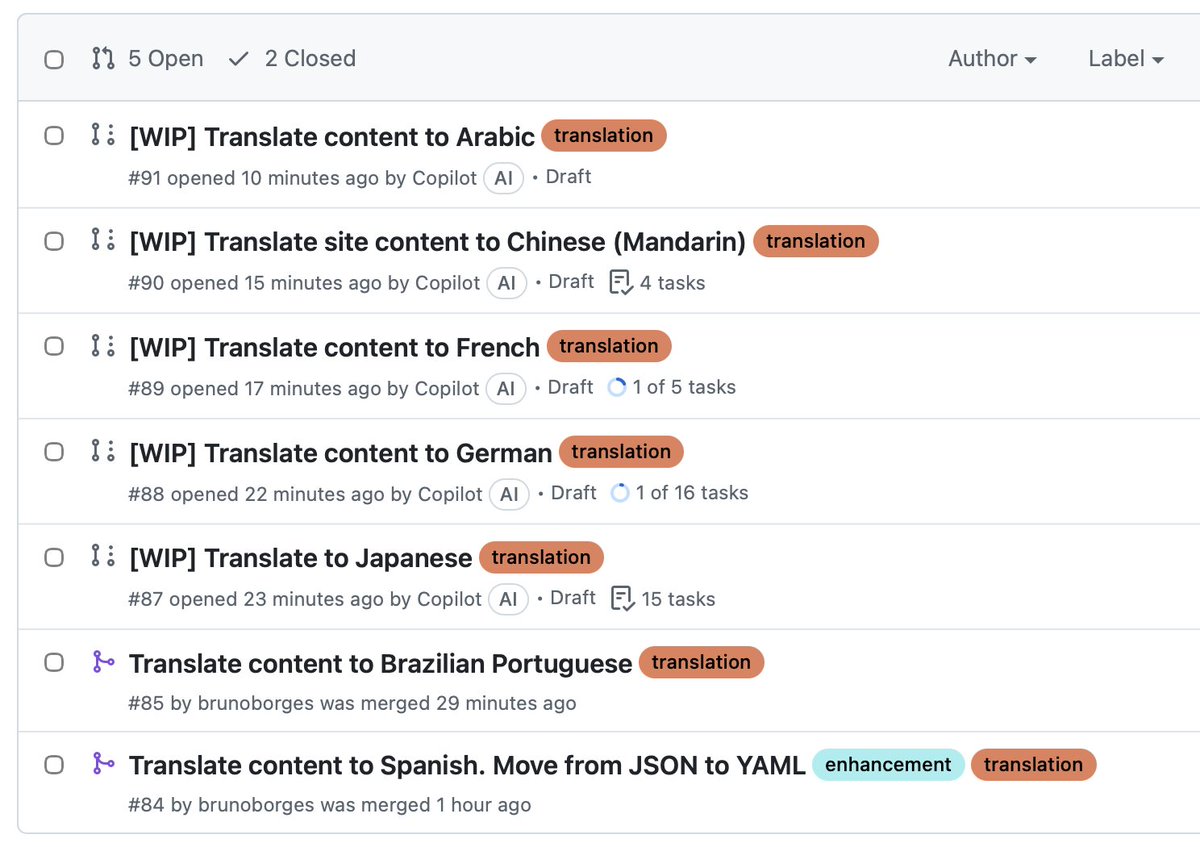
Task: Click the '4 tasks' text on PR #90
Action: click(672, 284)
